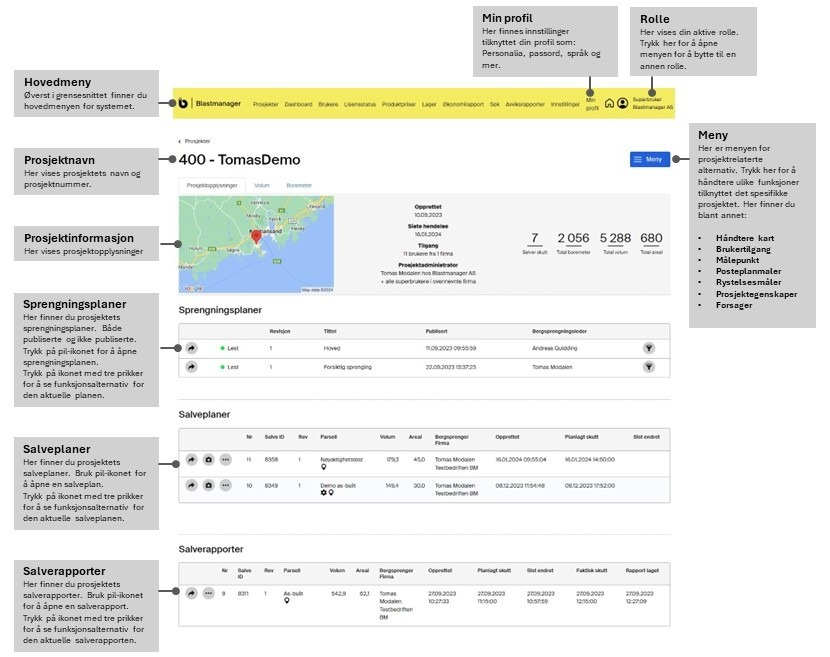Open salve report 8311 with the arrow icon
830x657 pixels.
coord(192,593)
